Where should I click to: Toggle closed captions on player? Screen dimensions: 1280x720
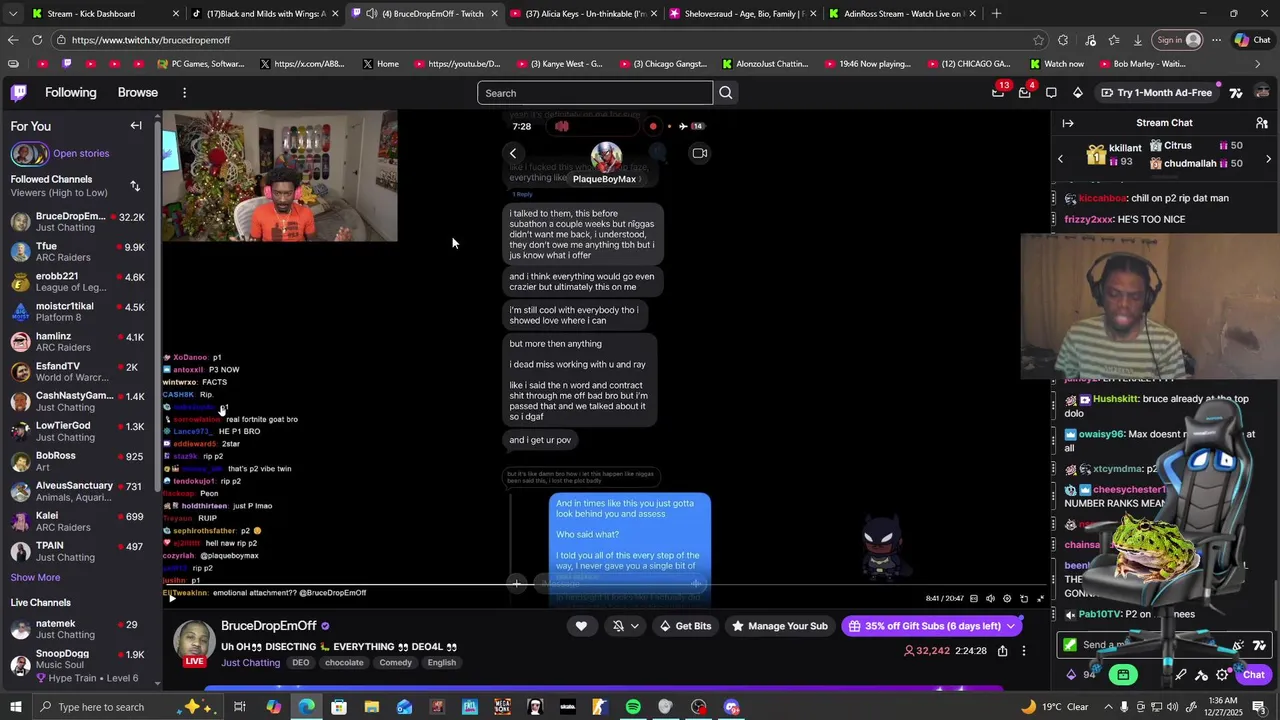point(973,599)
